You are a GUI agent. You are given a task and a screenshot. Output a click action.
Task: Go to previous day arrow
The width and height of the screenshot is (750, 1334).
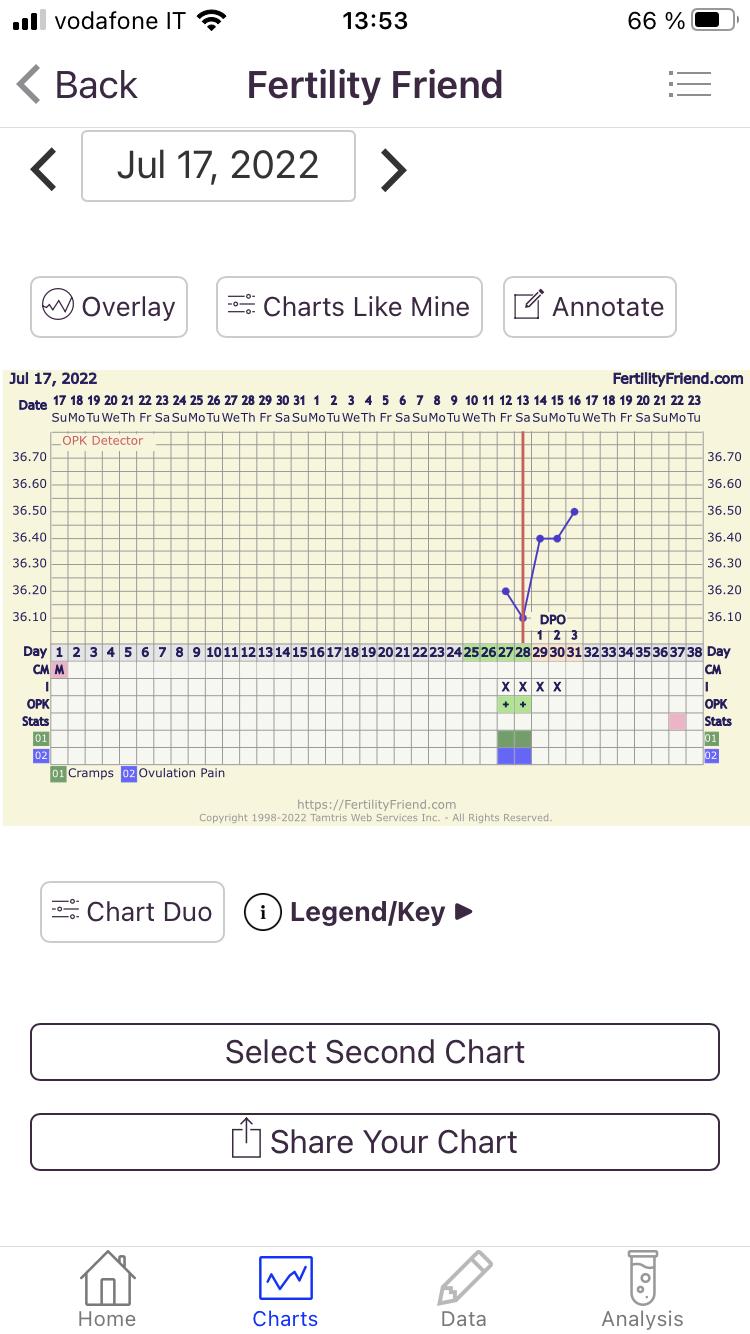pos(44,169)
